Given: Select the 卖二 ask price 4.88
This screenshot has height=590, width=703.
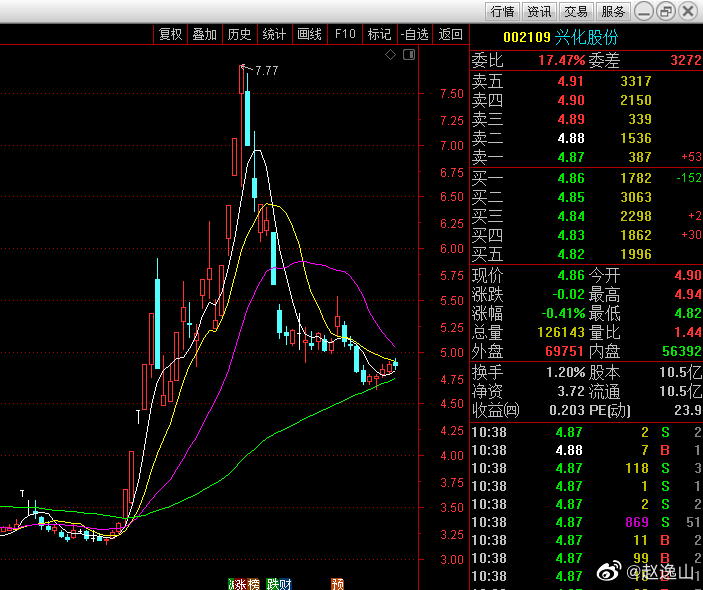Looking at the screenshot, I should (570, 138).
